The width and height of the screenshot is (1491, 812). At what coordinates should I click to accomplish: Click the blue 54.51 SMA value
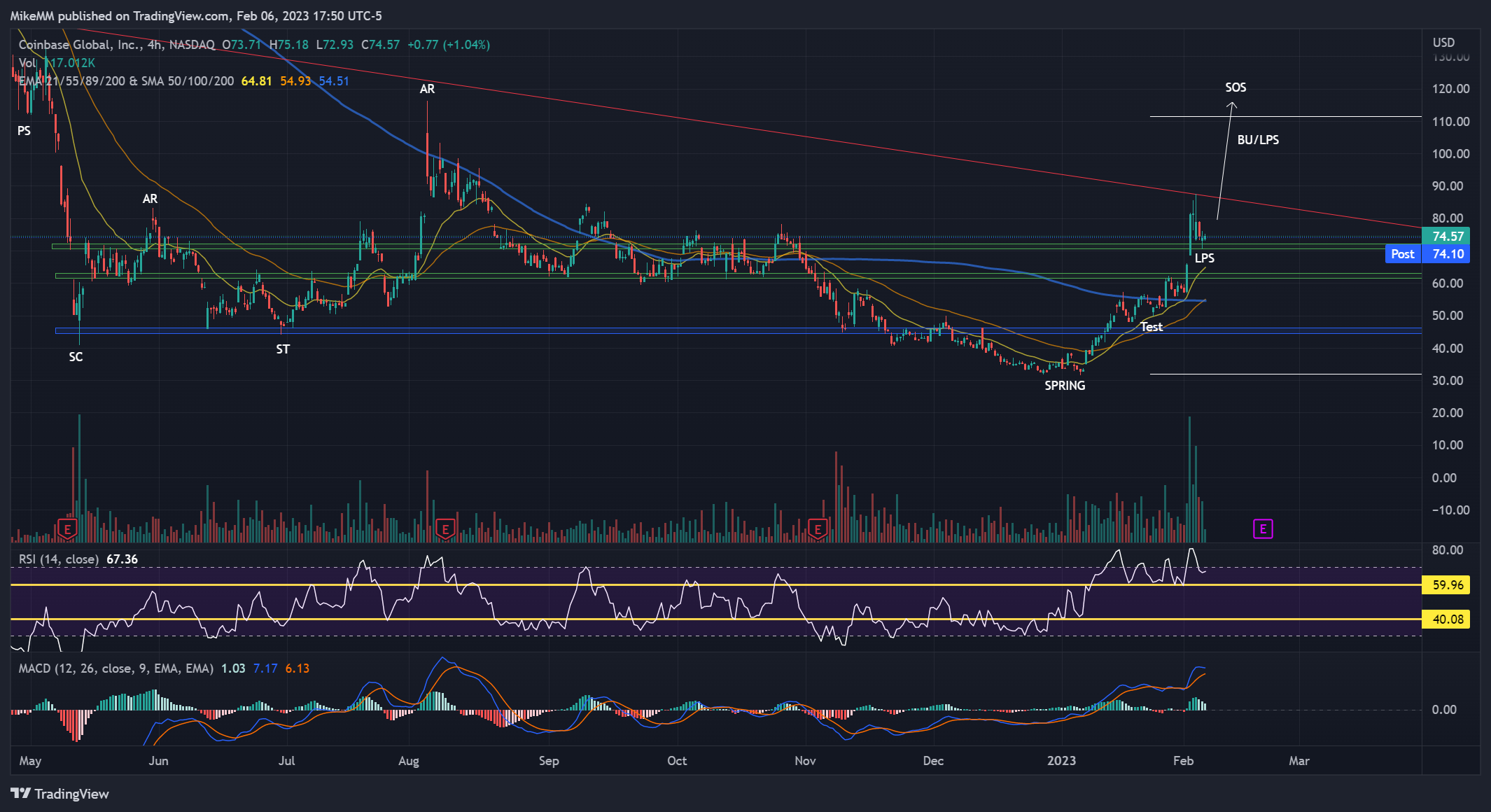point(334,81)
